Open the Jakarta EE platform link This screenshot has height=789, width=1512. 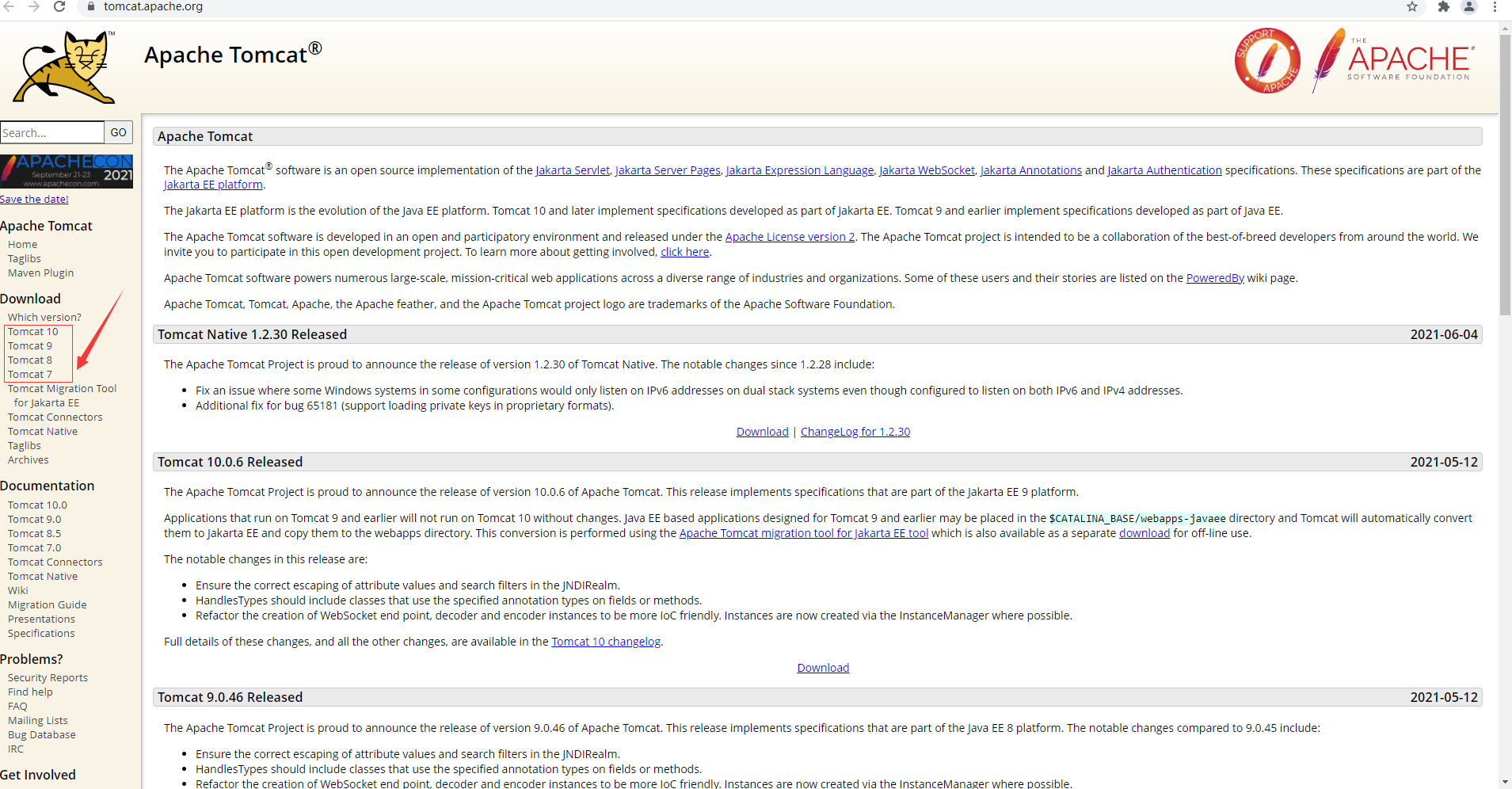click(213, 185)
